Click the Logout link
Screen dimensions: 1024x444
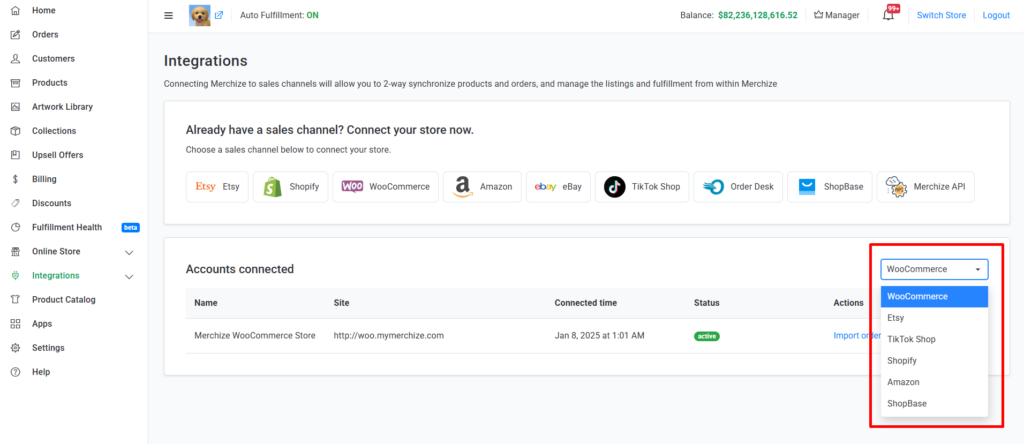click(996, 15)
